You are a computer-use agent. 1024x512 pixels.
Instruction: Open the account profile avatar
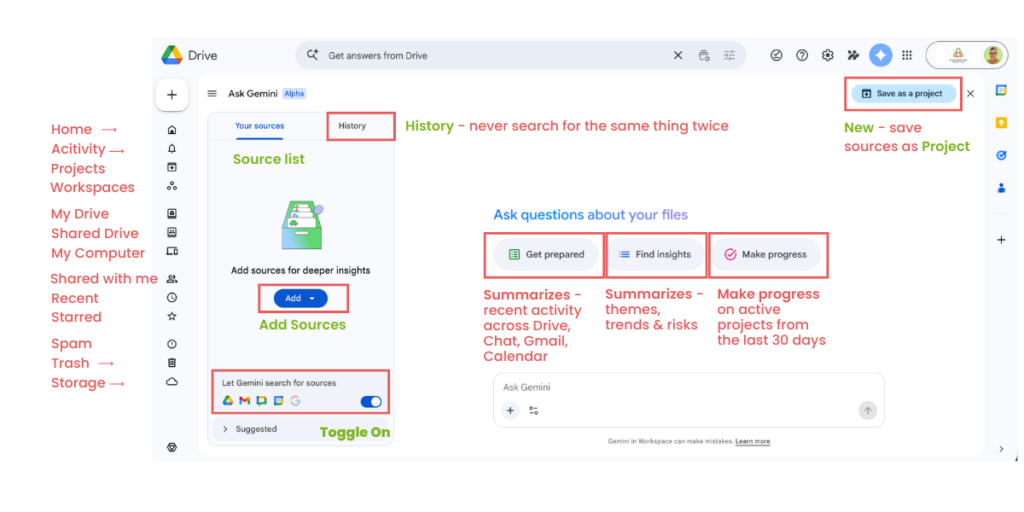pyautogui.click(x=993, y=56)
